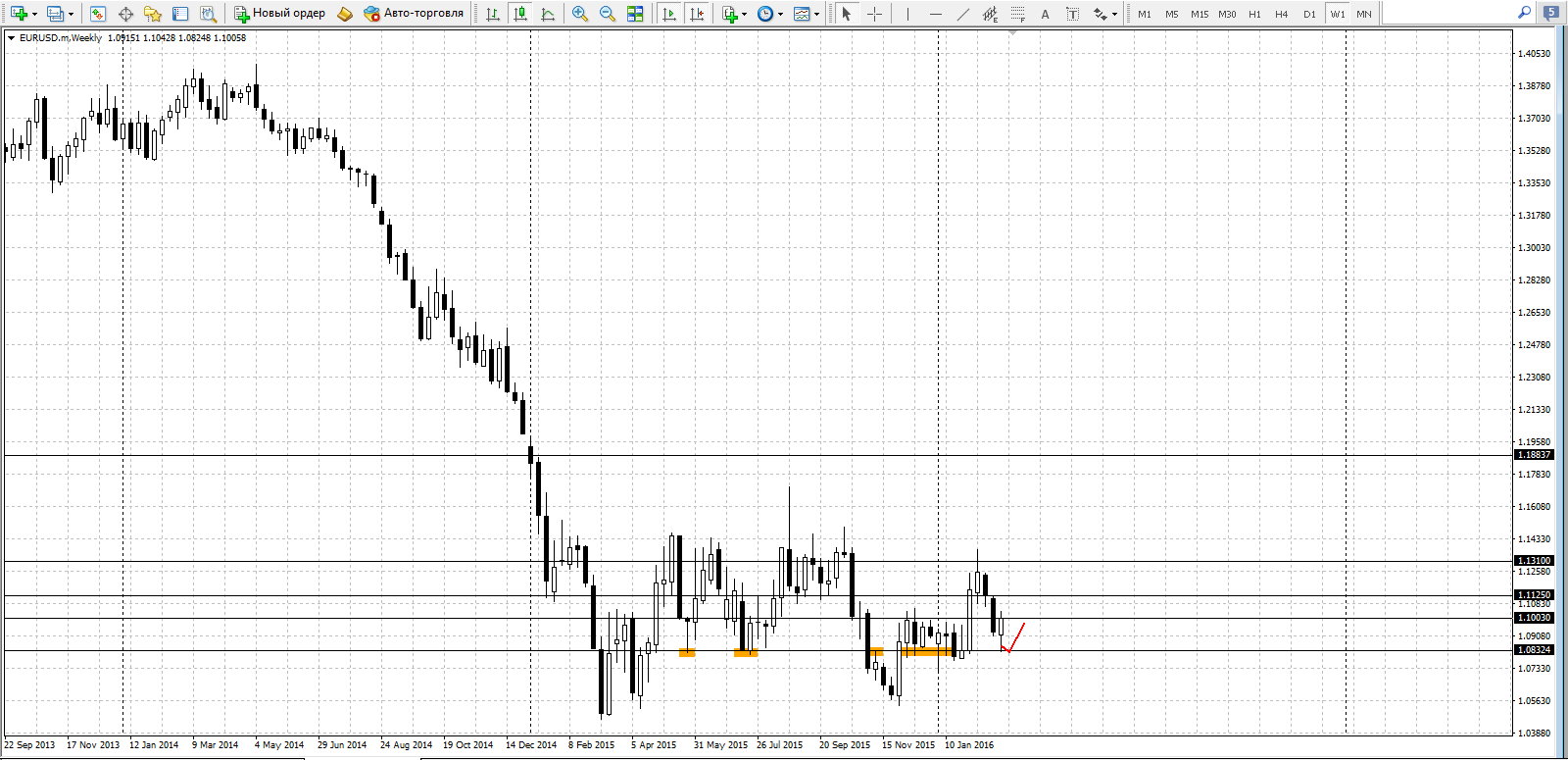The width and height of the screenshot is (1568, 760).
Task: Select the Vertical Line drawing tool
Action: (x=907, y=14)
